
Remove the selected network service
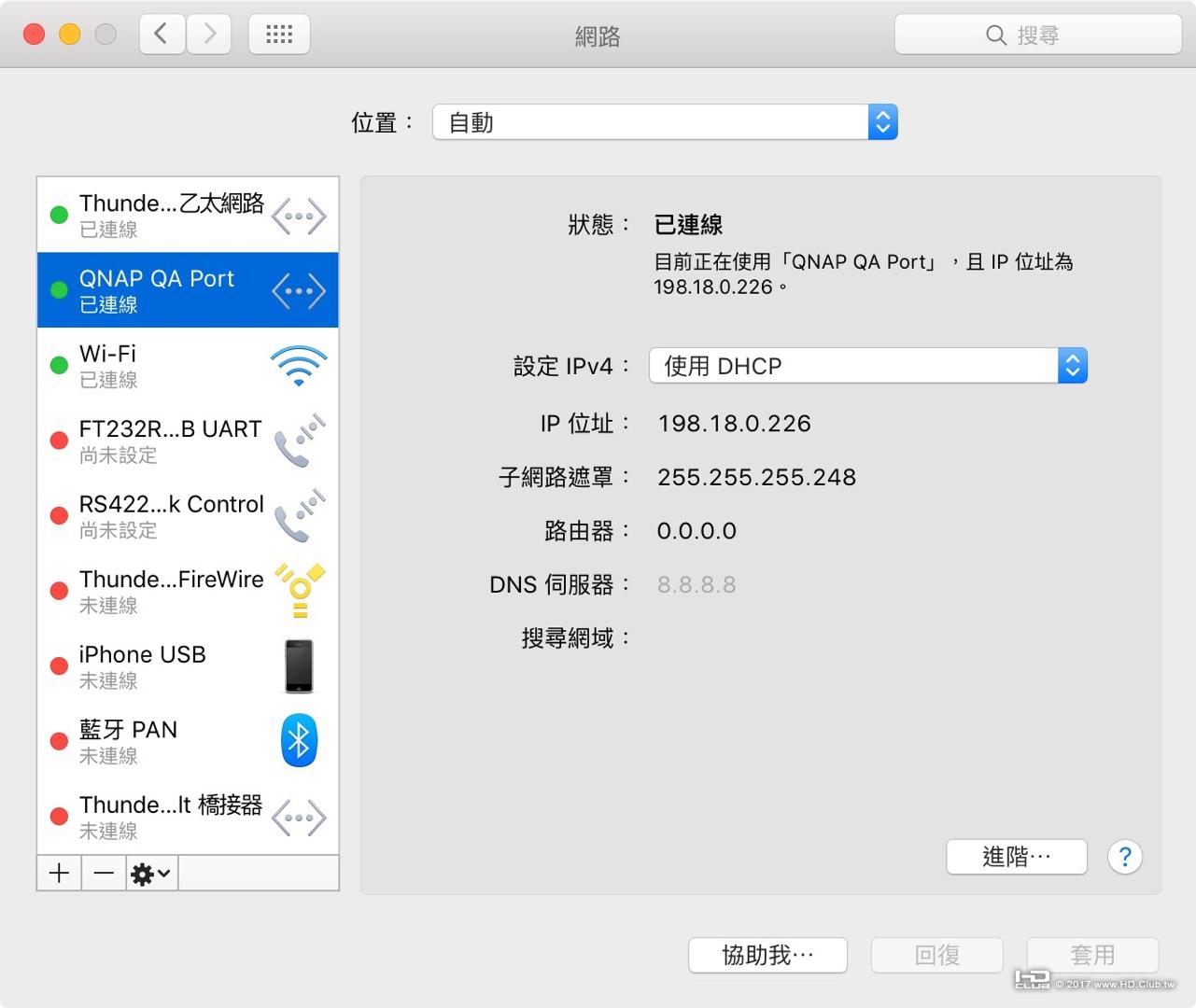click(104, 874)
